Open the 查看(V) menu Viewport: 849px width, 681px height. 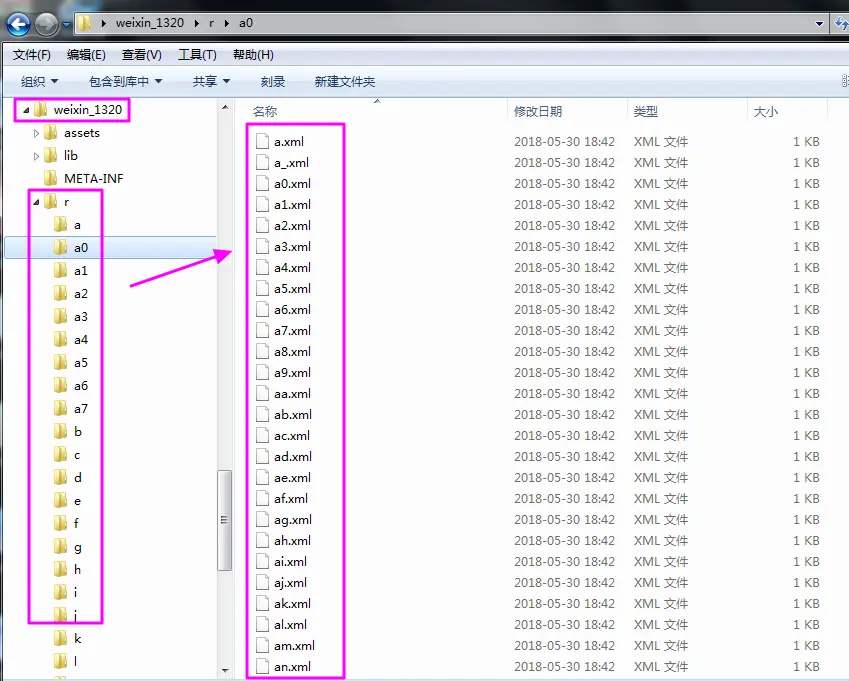(141, 55)
